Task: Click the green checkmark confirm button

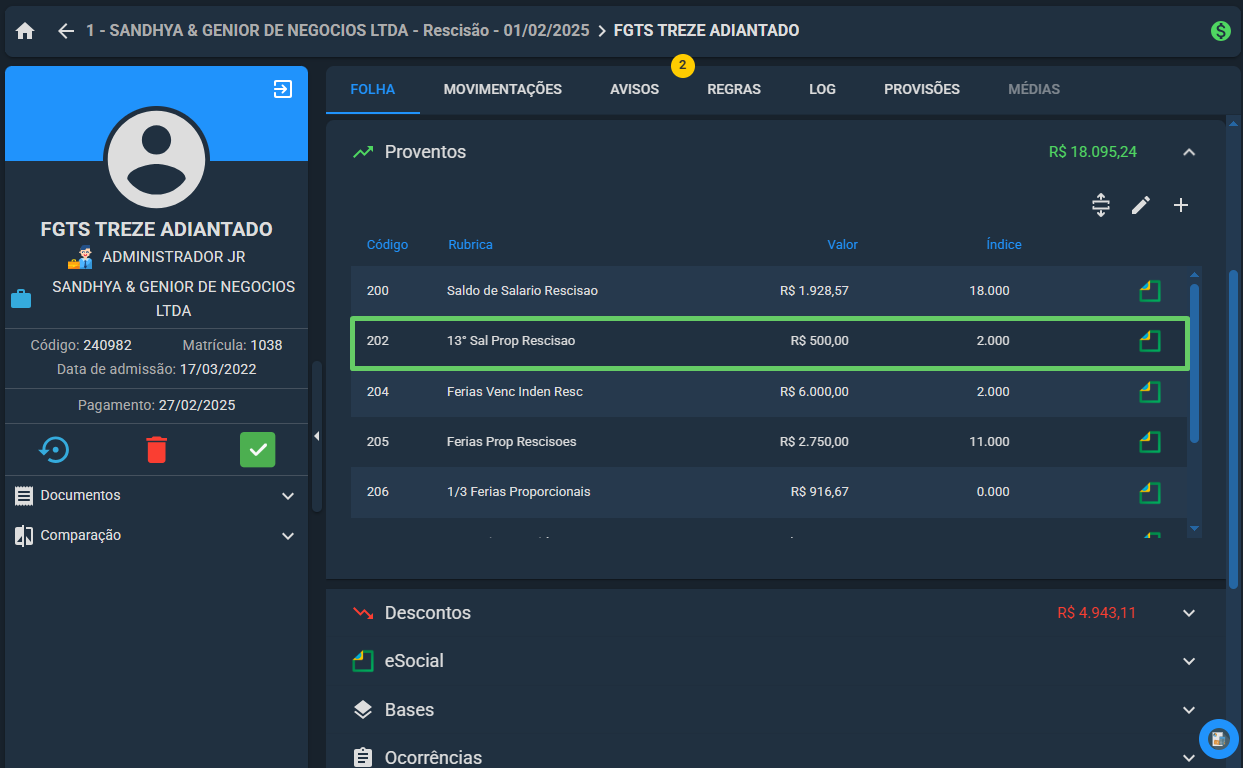Action: pos(258,450)
